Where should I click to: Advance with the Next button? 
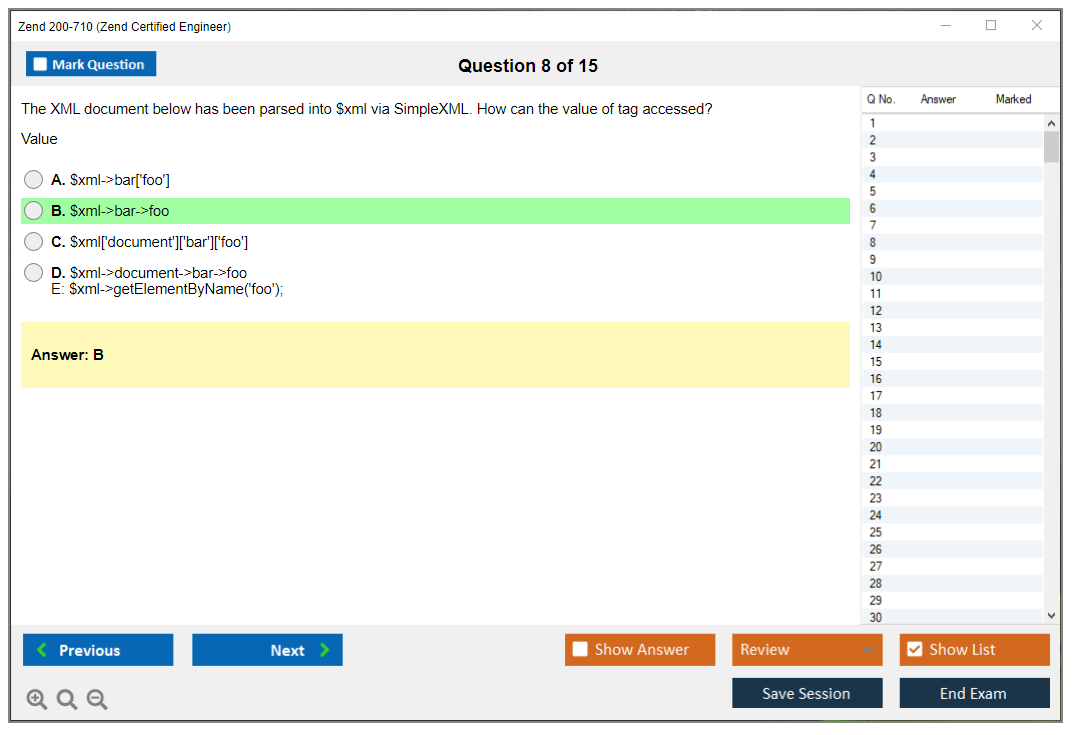point(267,650)
